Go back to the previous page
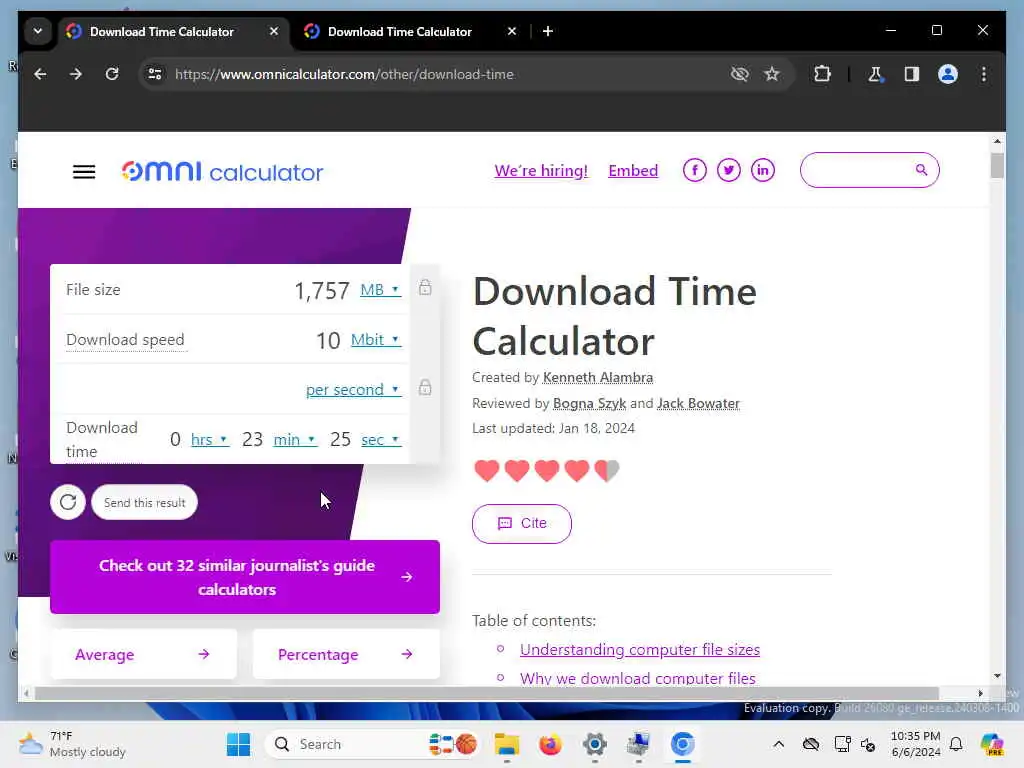 40,74
